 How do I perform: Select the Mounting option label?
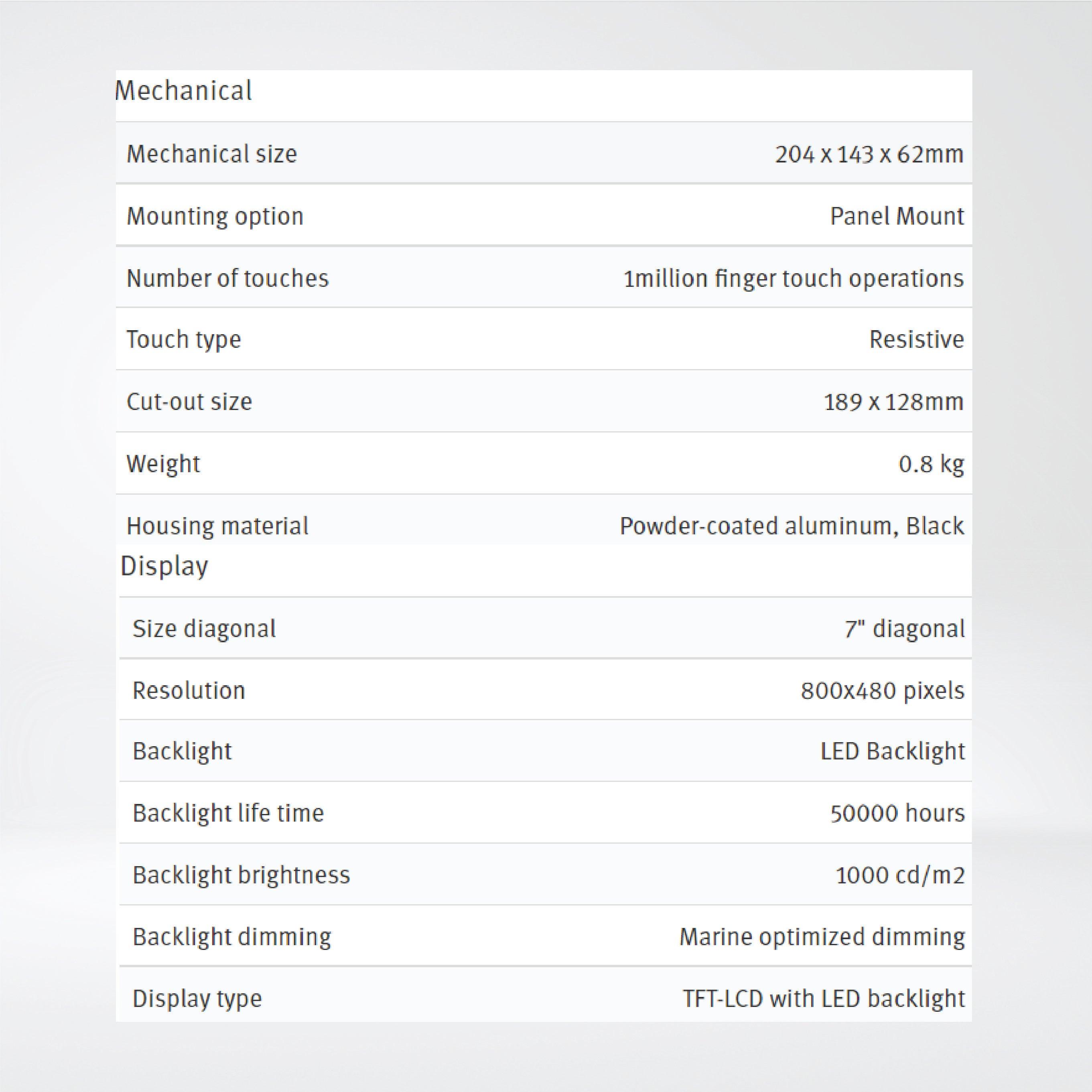(215, 216)
